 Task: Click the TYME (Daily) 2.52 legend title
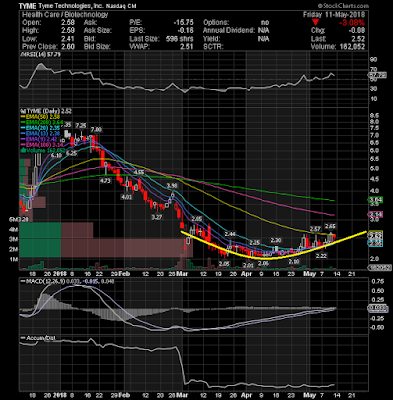46,111
